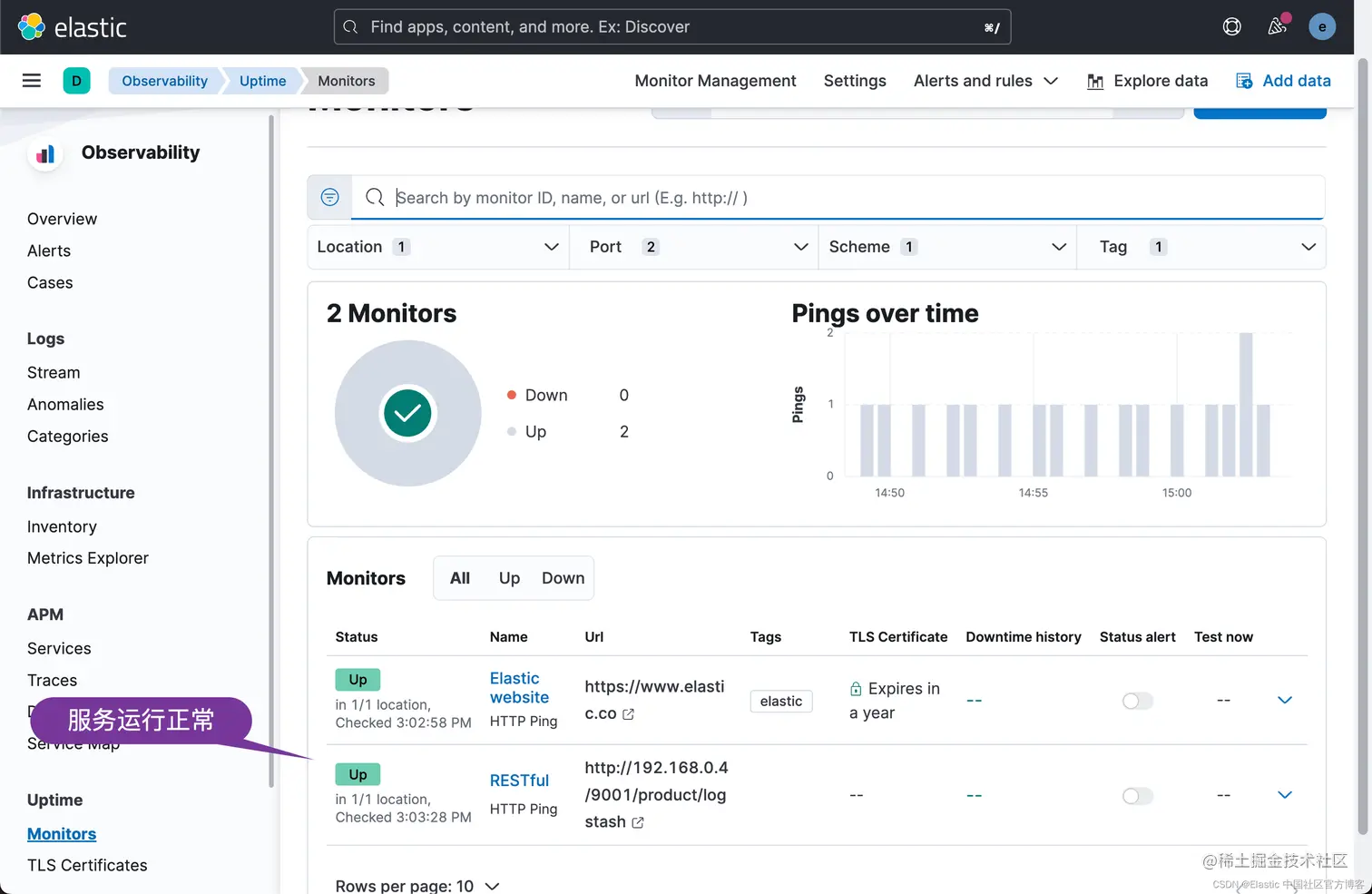The height and width of the screenshot is (894, 1372).
Task: Click the Explore data chart icon
Action: tap(1096, 82)
